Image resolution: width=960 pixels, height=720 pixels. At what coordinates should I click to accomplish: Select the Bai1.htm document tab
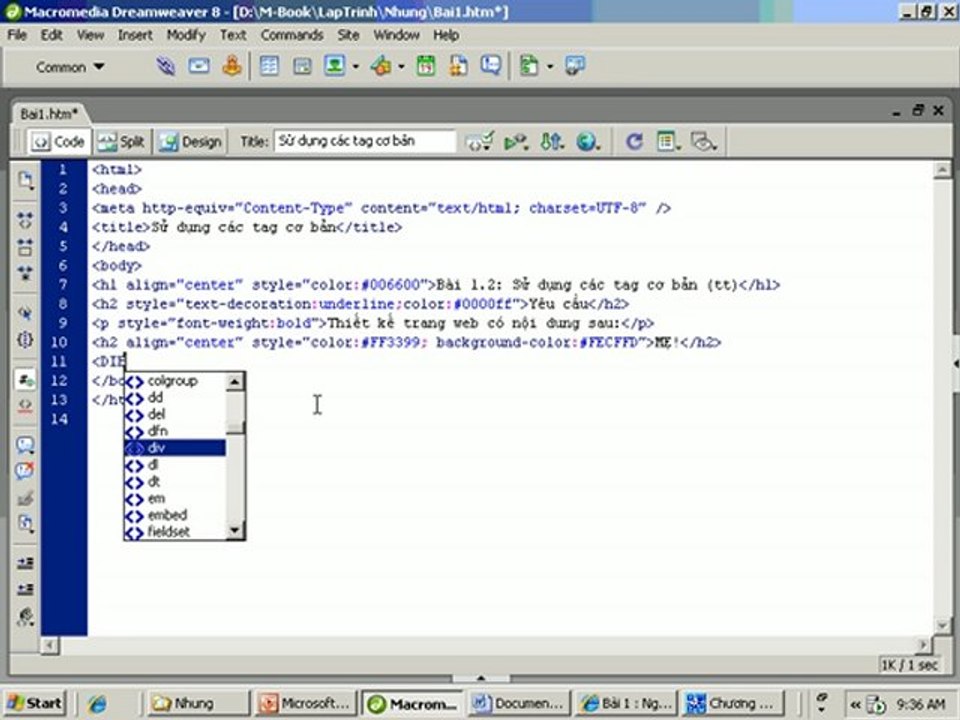pos(49,114)
